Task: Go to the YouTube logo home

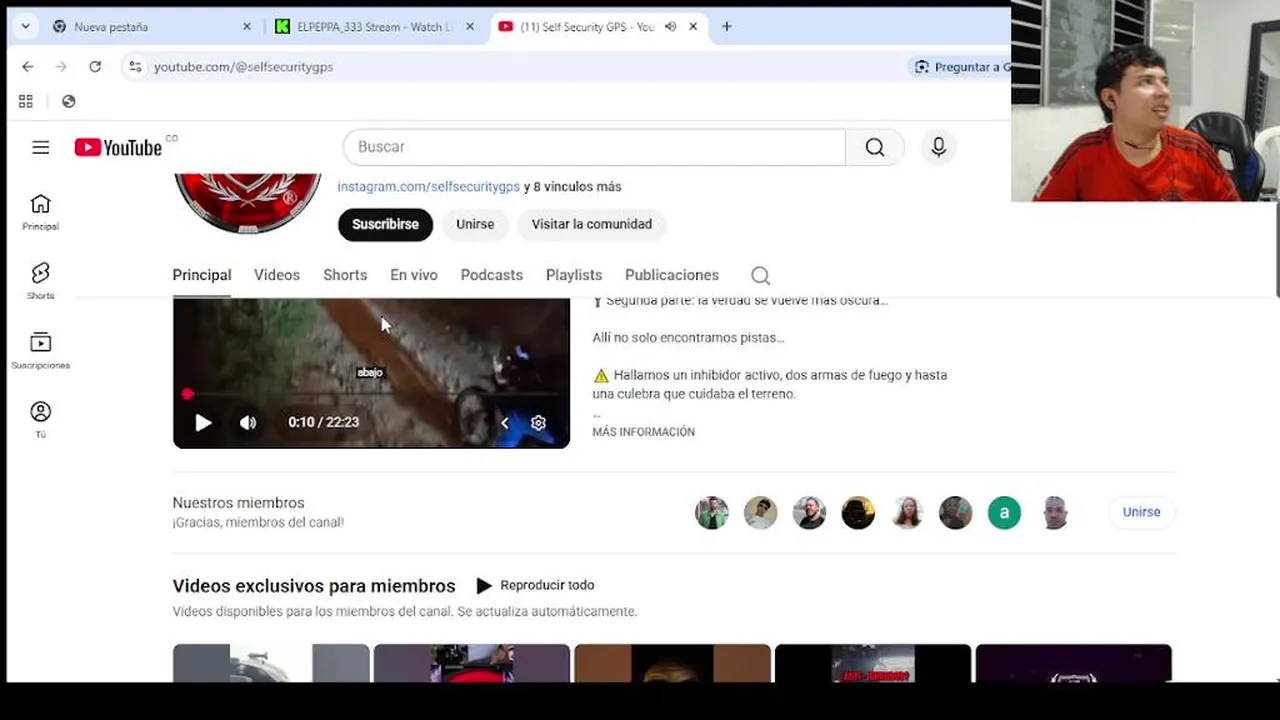Action: tap(118, 147)
